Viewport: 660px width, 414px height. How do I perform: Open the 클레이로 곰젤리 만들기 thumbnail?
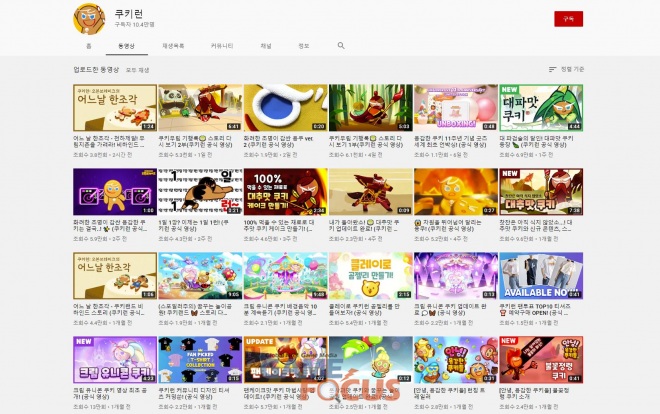371,276
